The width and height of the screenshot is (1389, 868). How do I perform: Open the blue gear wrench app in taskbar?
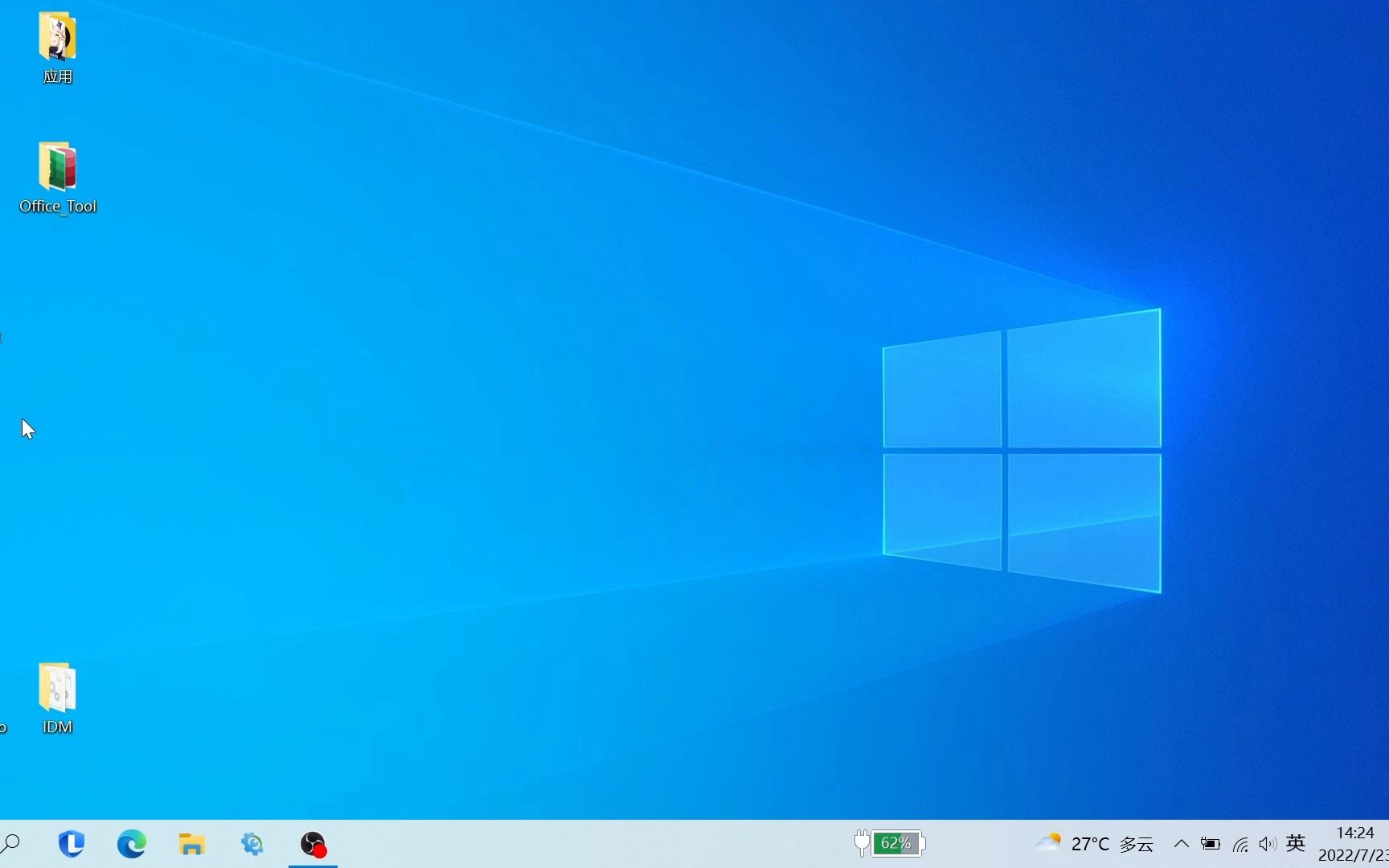click(252, 844)
